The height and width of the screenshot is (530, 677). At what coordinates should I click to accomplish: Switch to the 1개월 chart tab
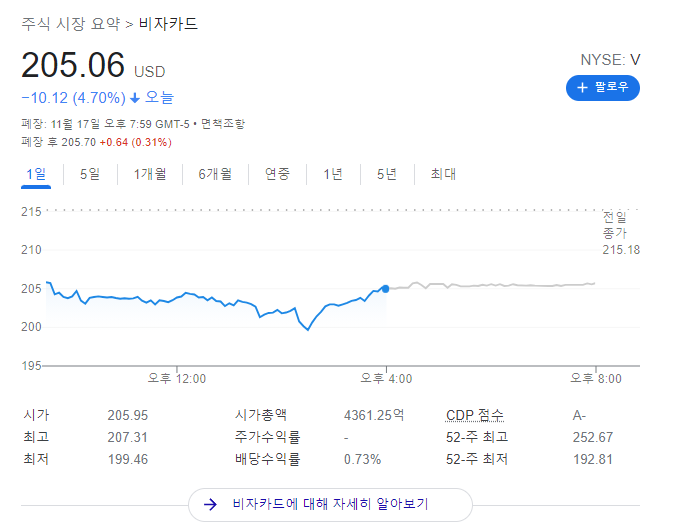pyautogui.click(x=150, y=174)
